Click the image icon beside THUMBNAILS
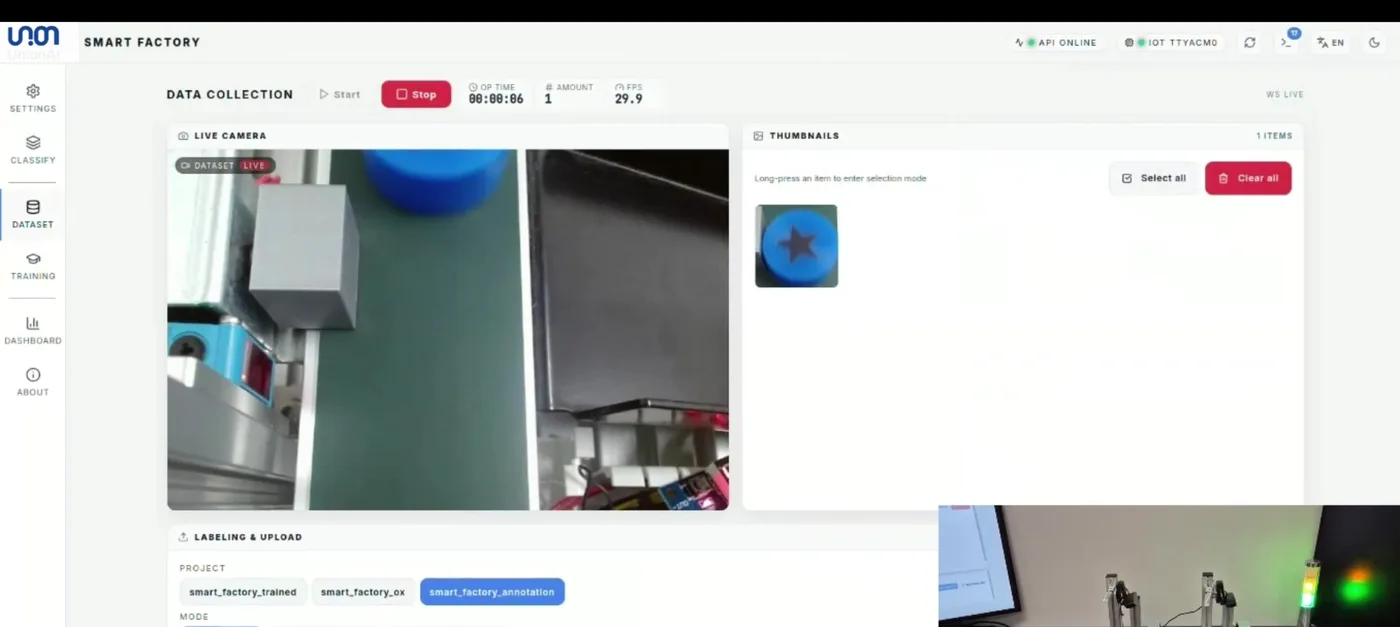Image resolution: width=1400 pixels, height=627 pixels. click(x=758, y=136)
